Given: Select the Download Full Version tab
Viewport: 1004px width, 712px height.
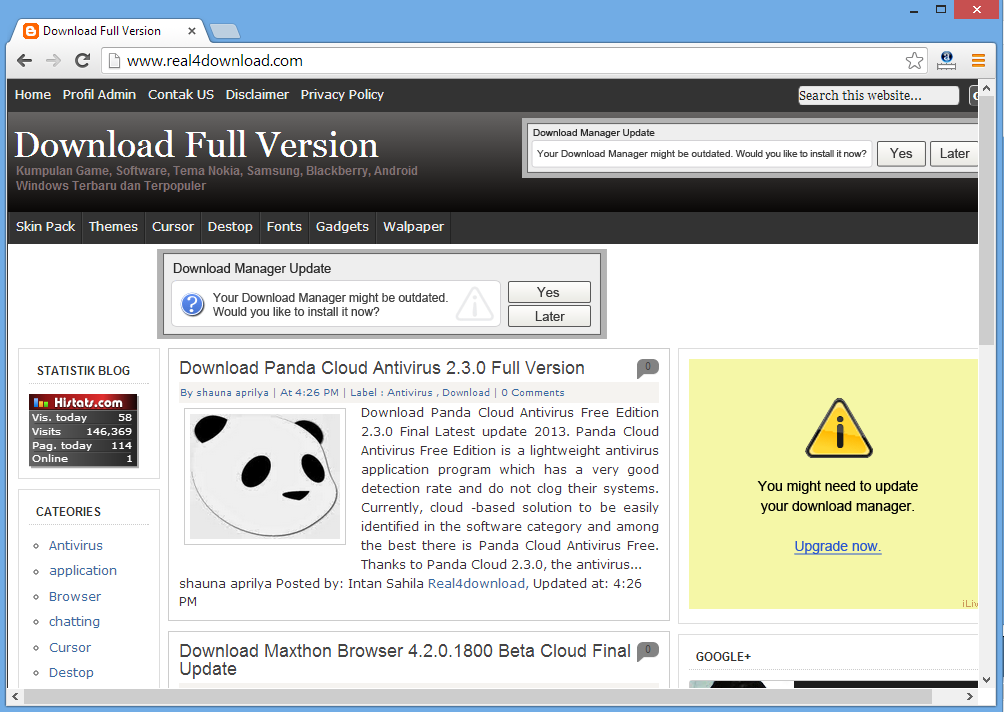Looking at the screenshot, I should 109,31.
